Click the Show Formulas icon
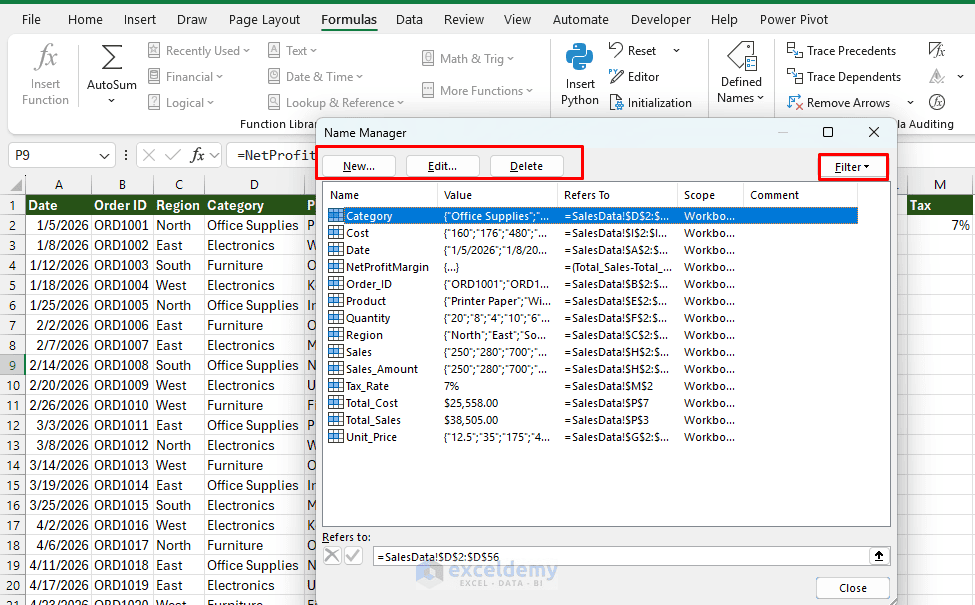 pyautogui.click(x=936, y=50)
